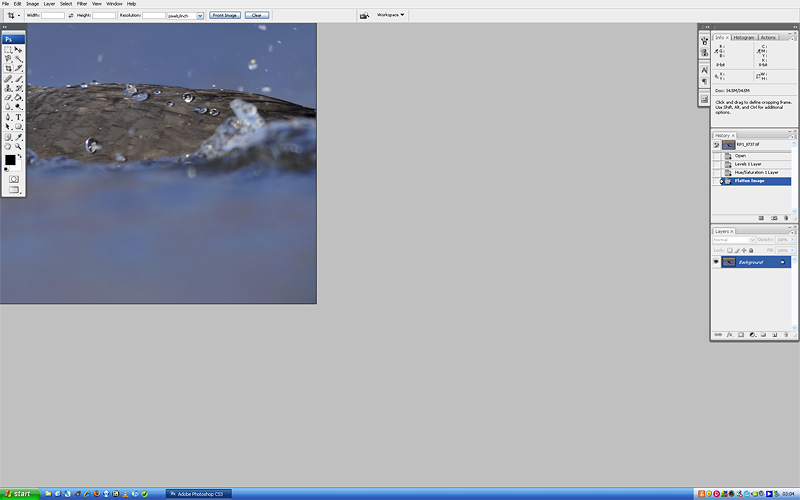
Task: Reset default foreground and background colors
Action: coord(6,167)
